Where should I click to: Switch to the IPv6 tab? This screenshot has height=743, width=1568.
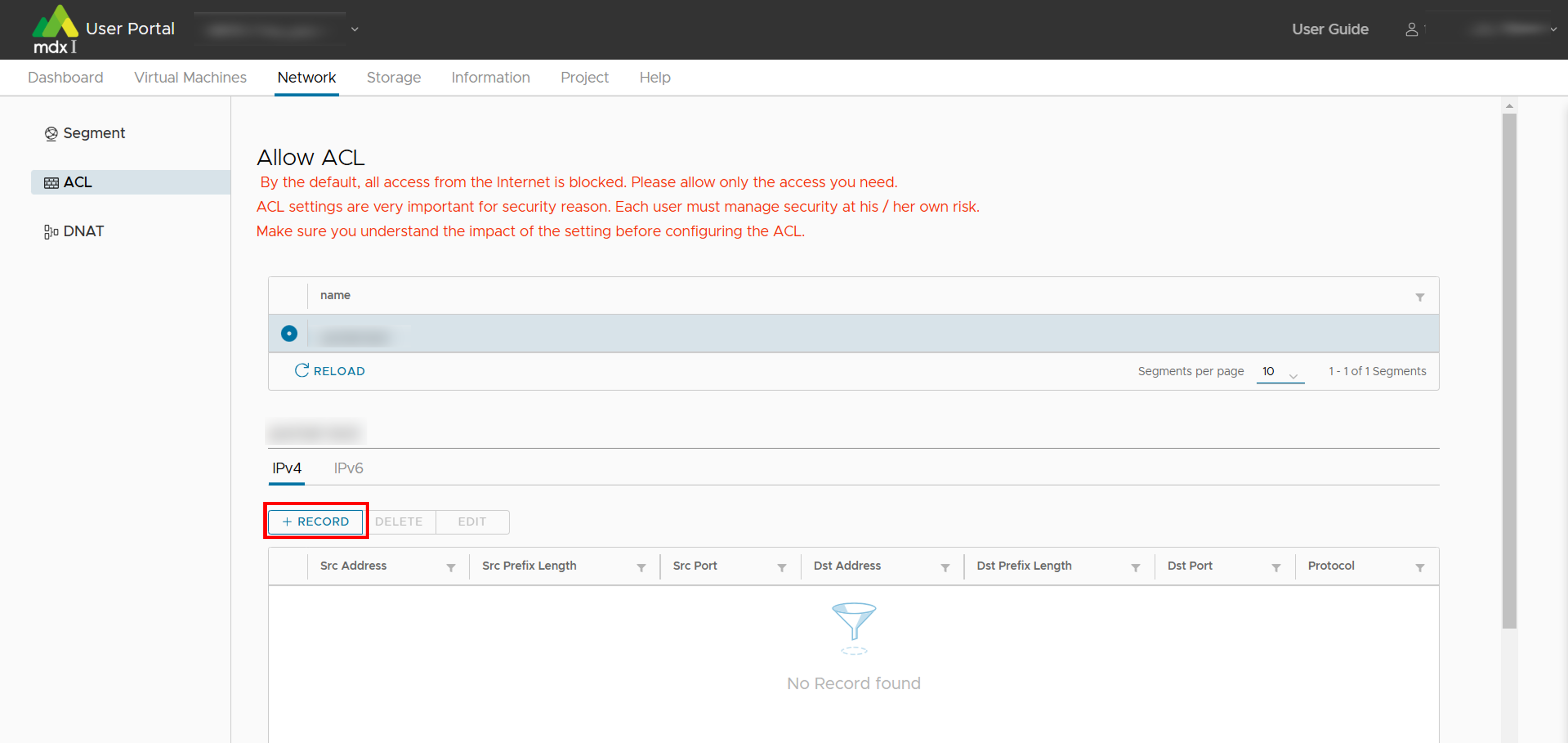348,468
